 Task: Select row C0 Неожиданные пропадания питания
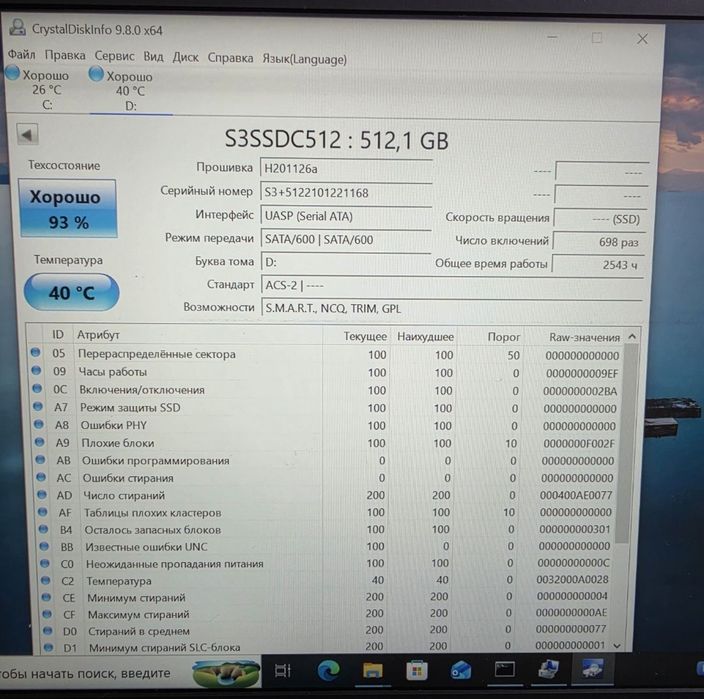[x=326, y=563]
